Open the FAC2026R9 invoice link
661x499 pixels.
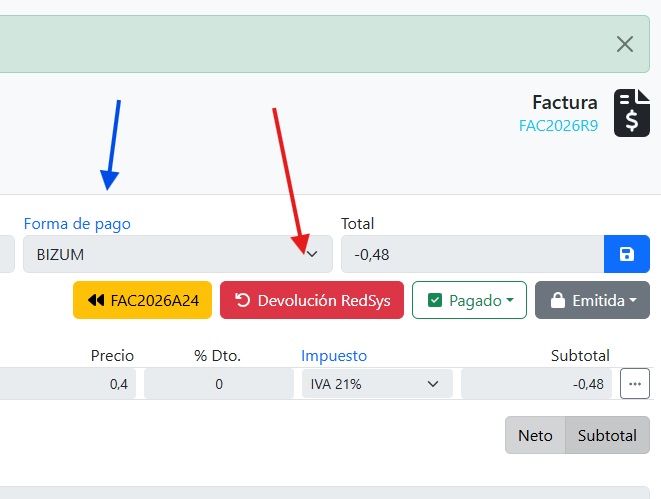558,126
